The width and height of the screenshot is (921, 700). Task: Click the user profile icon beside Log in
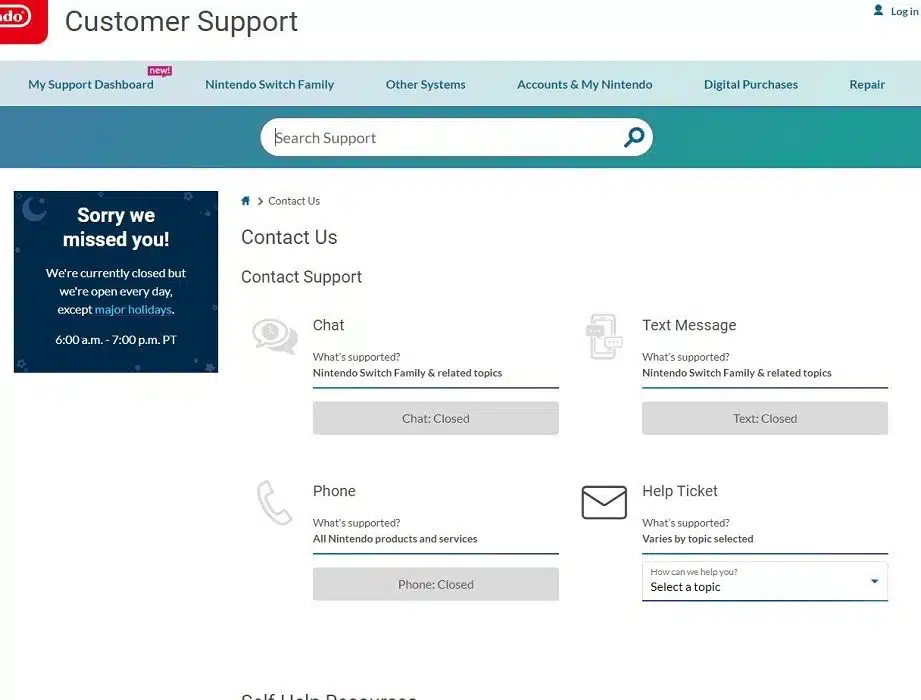point(878,11)
